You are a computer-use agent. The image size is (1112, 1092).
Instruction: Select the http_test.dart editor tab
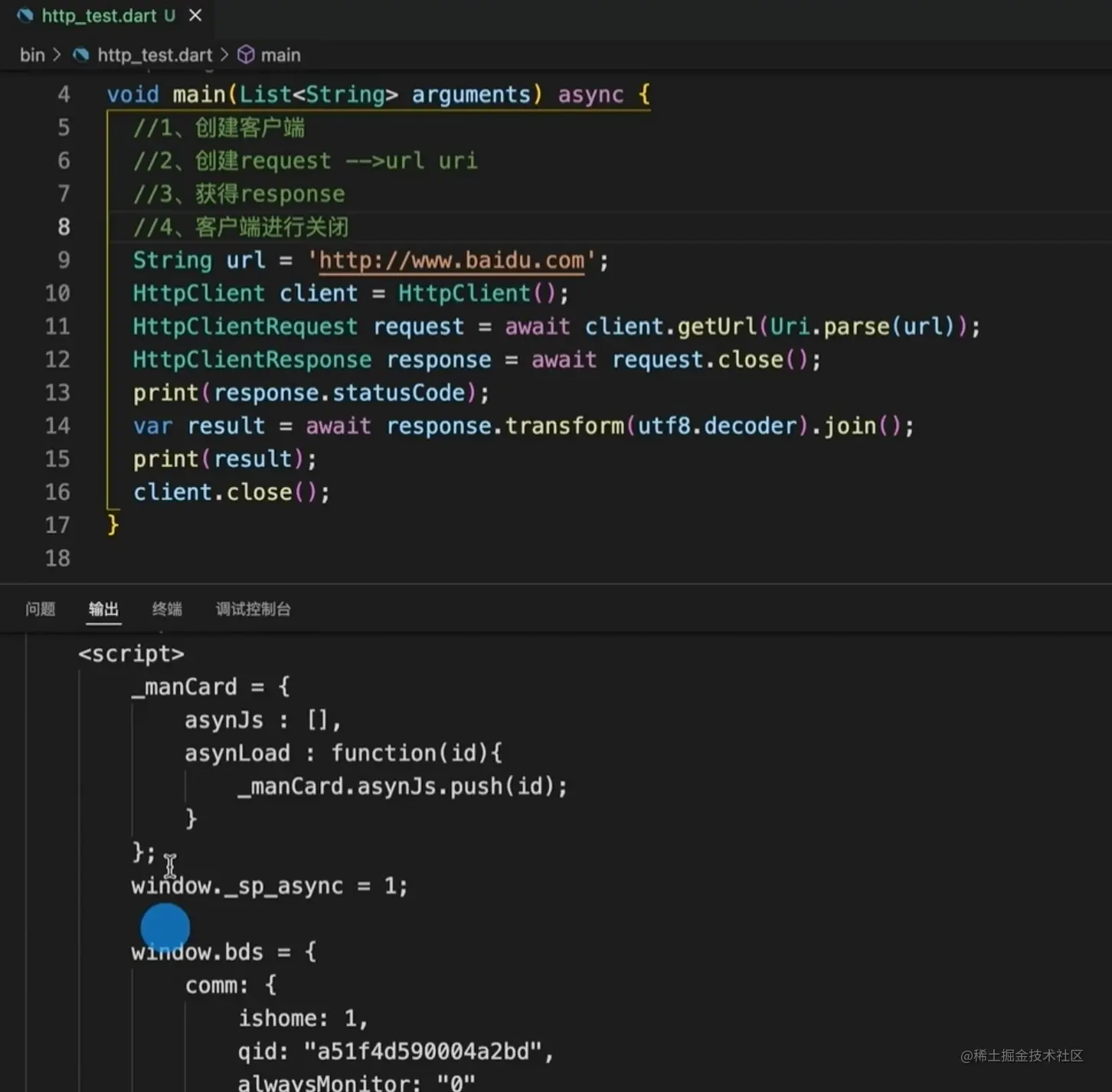click(x=109, y=16)
